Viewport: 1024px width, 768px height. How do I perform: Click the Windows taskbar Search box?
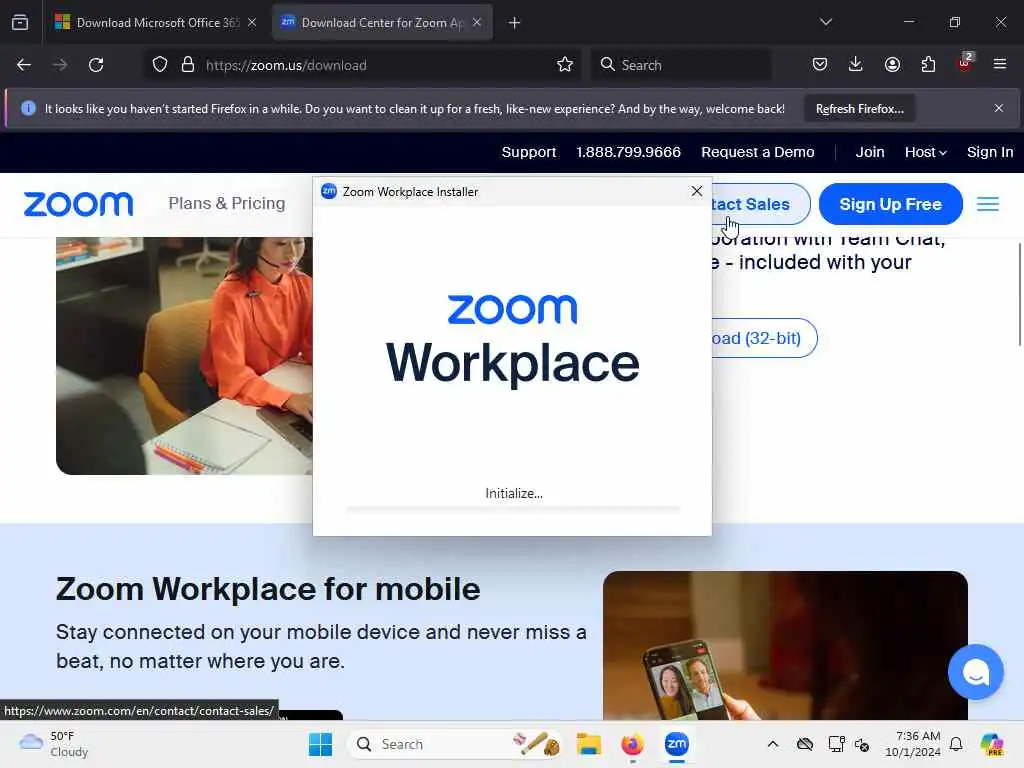[x=455, y=744]
